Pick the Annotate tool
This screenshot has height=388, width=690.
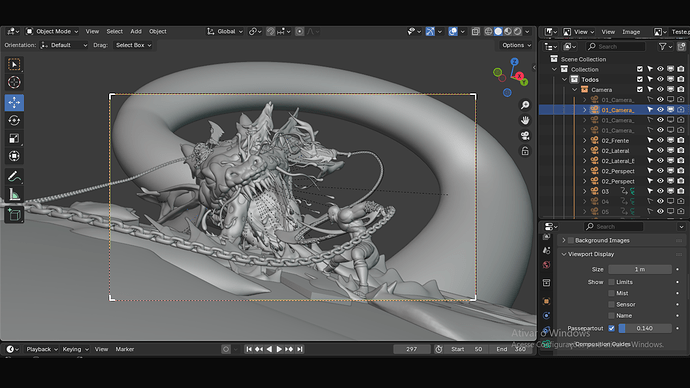(x=14, y=177)
